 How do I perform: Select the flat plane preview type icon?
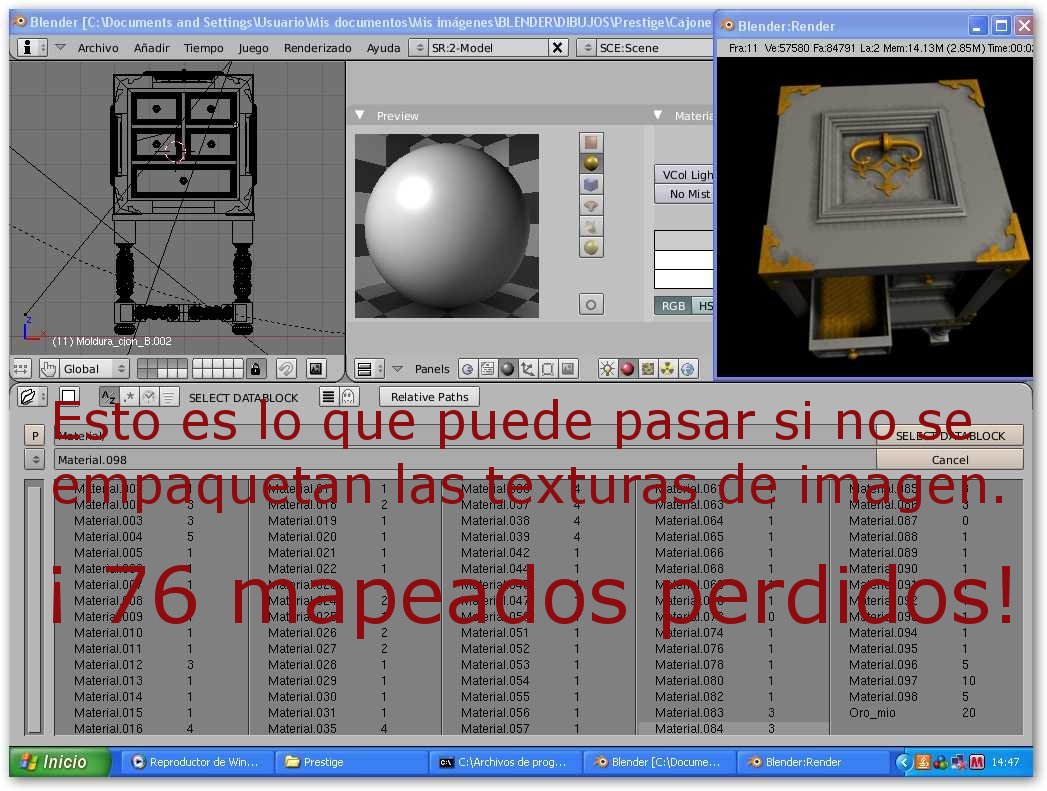pyautogui.click(x=591, y=142)
